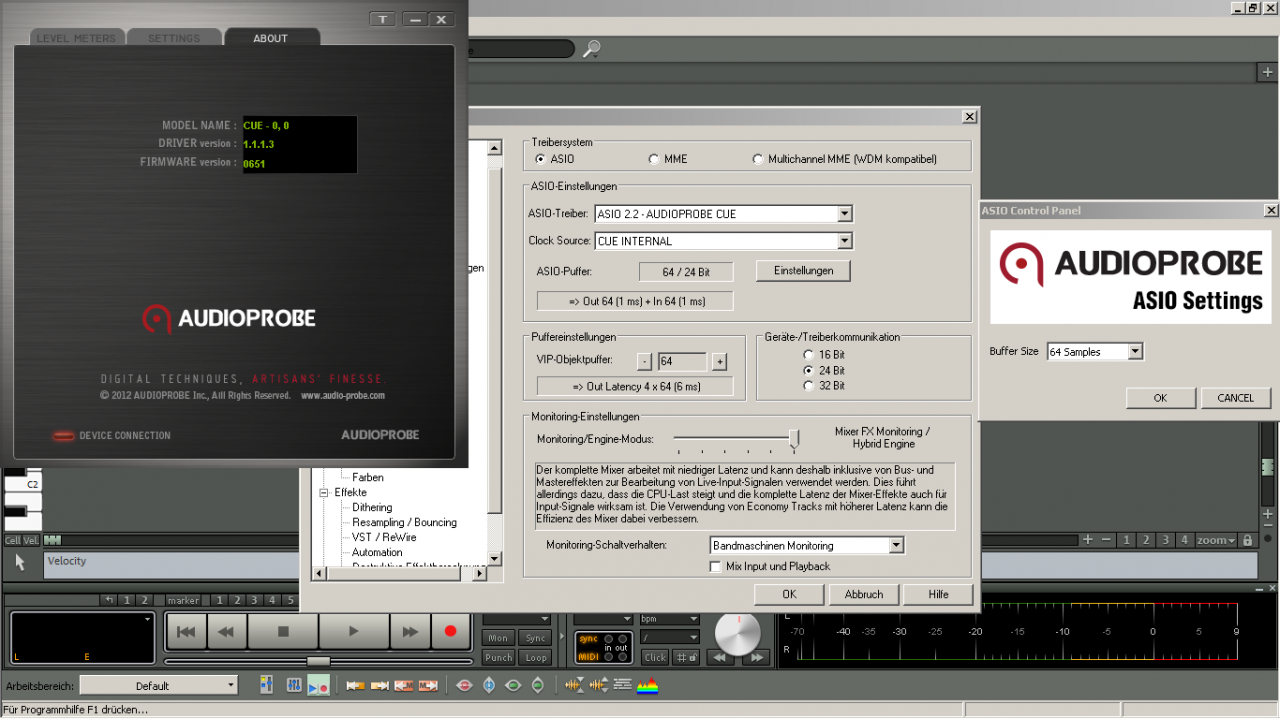Open the zoom dropdown menu
Viewport: 1280px width, 719px height.
(x=1216, y=540)
